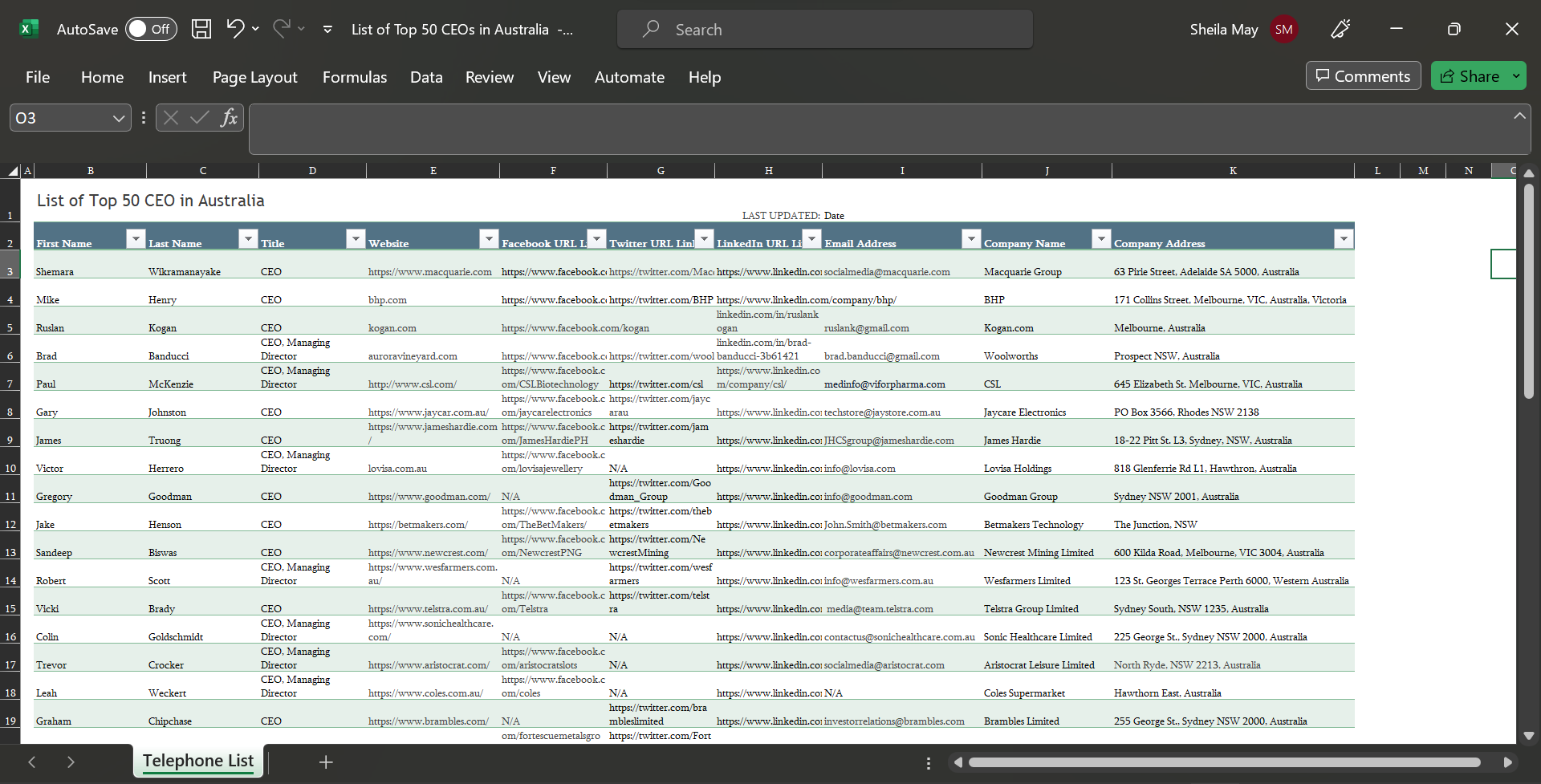This screenshot has width=1541, height=784.
Task: Add a new sheet with plus icon
Action: [326, 762]
